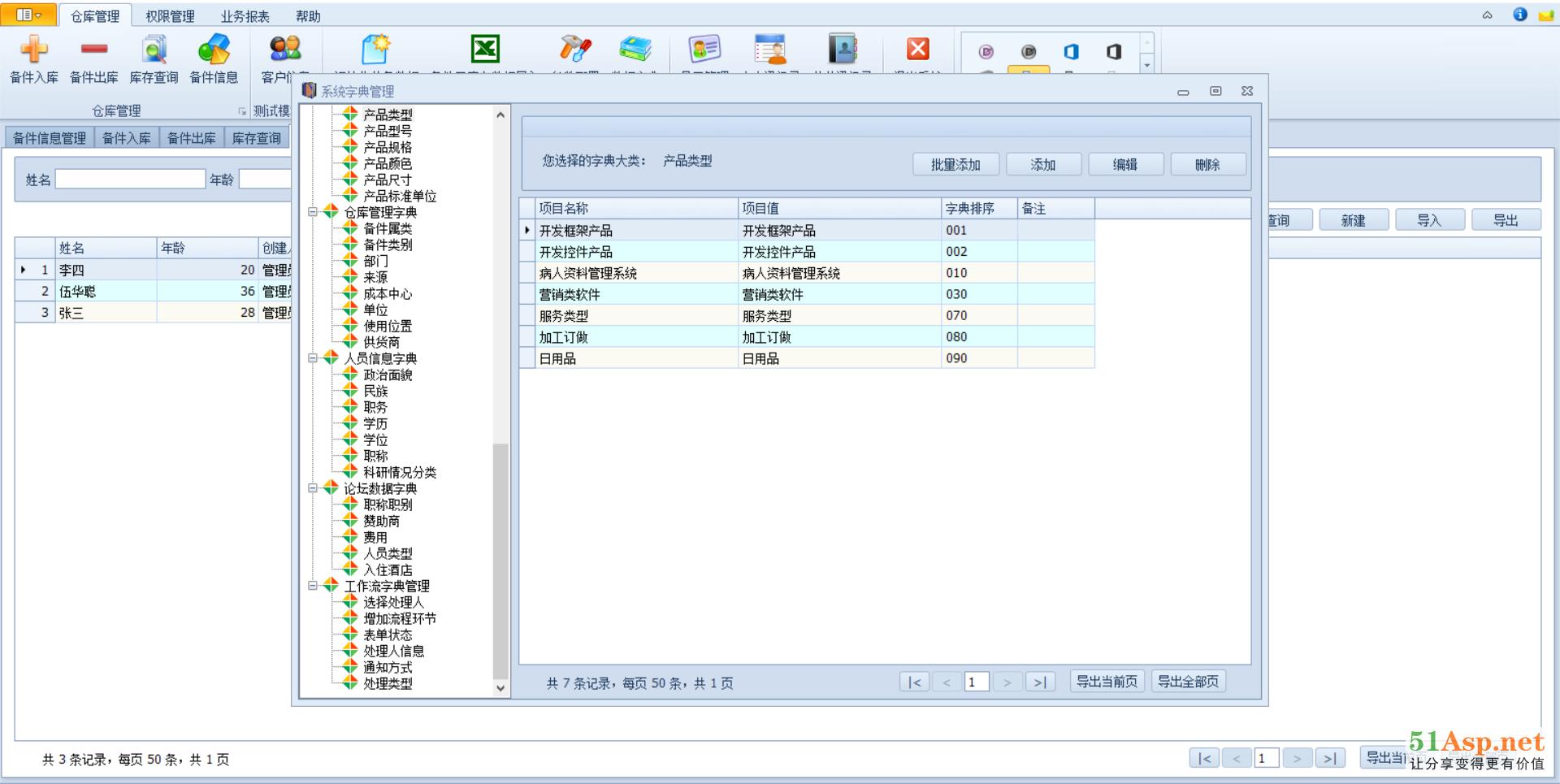This screenshot has width=1560, height=784.
Task: Click the 批量添加 button
Action: click(955, 165)
